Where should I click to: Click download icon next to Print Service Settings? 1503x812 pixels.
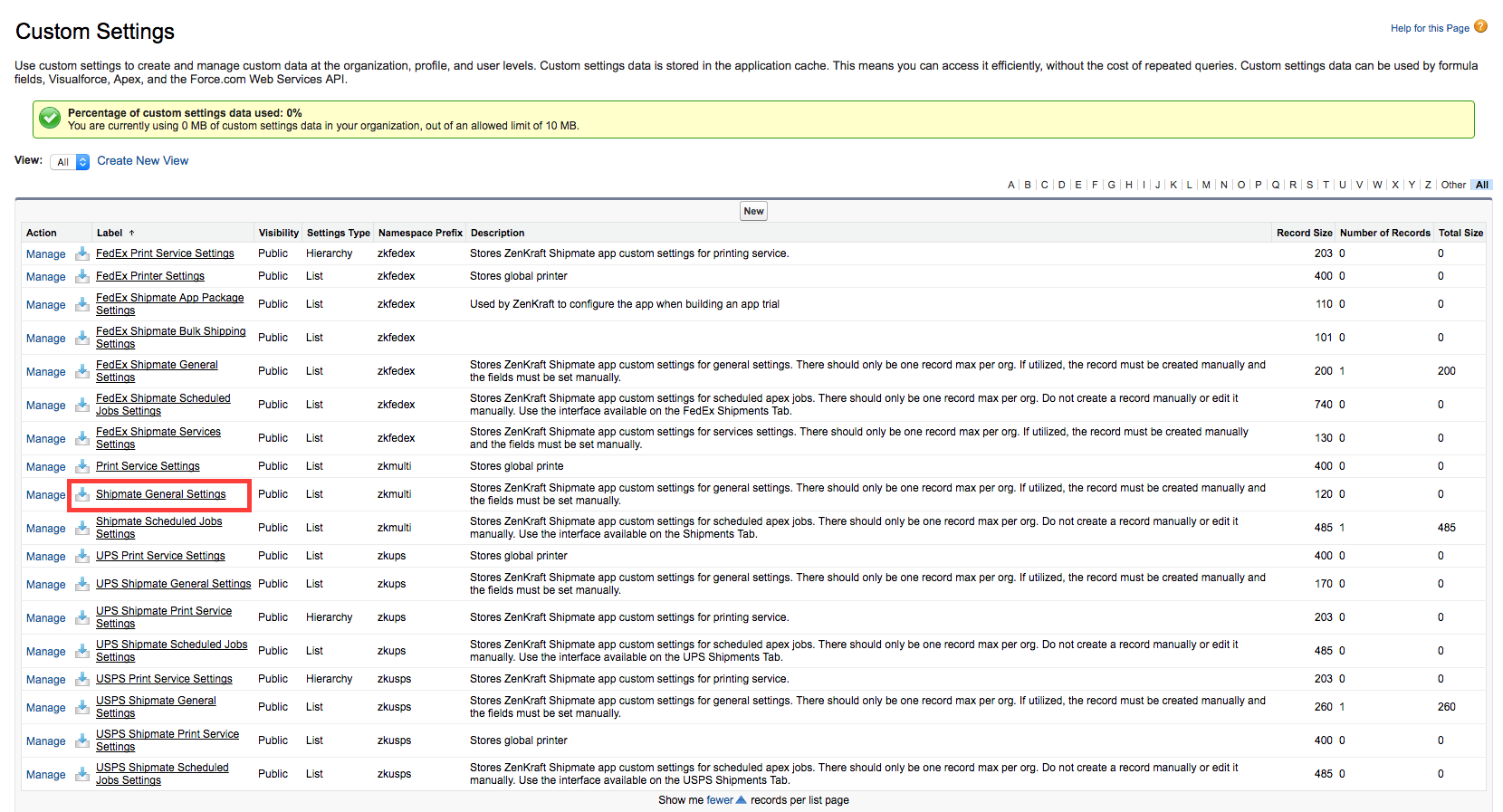(x=81, y=466)
